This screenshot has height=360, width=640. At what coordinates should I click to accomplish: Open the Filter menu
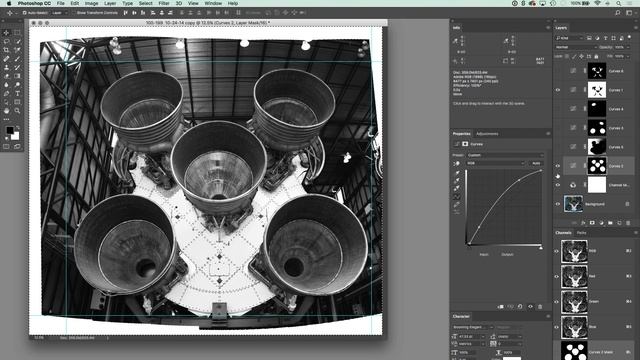click(164, 3)
